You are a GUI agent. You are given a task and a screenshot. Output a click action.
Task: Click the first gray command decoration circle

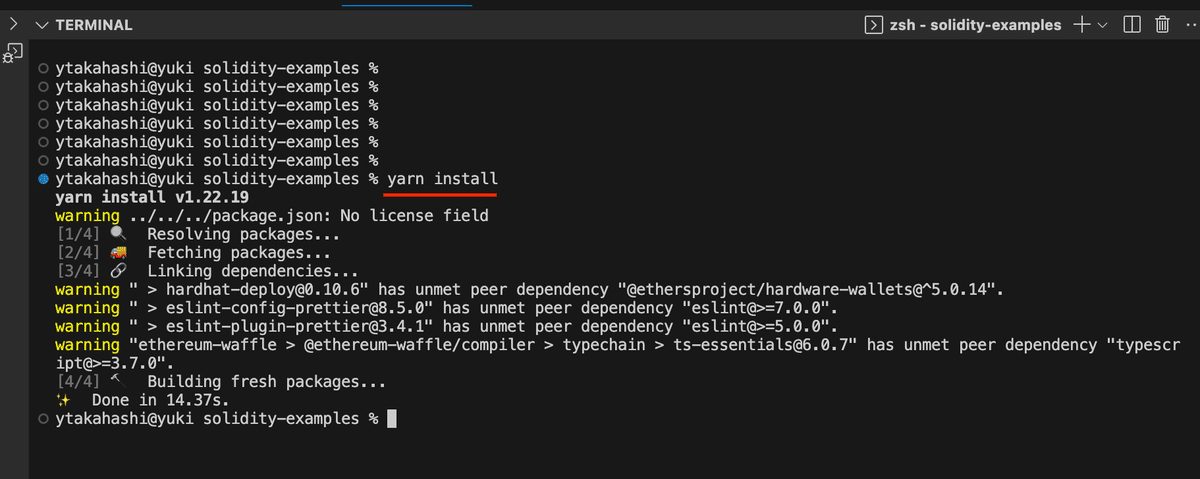(x=42, y=69)
